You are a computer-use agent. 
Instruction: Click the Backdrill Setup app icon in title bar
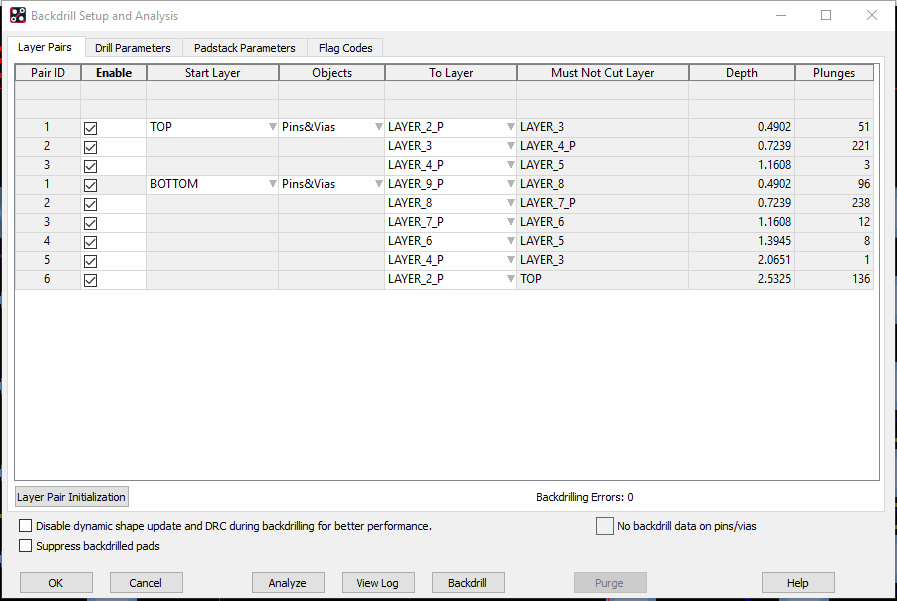(x=18, y=15)
